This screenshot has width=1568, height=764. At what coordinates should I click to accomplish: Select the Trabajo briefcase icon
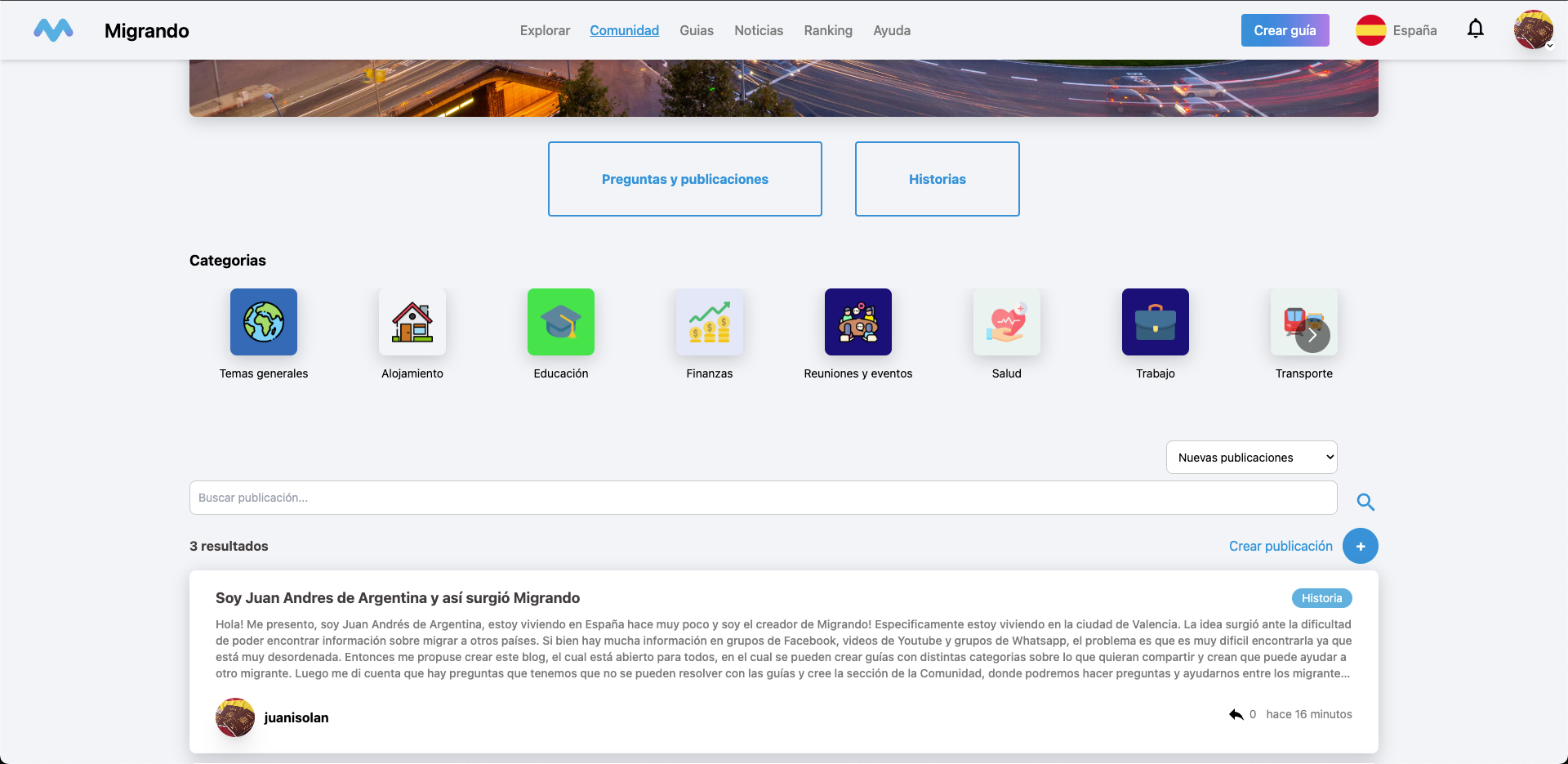coord(1156,322)
